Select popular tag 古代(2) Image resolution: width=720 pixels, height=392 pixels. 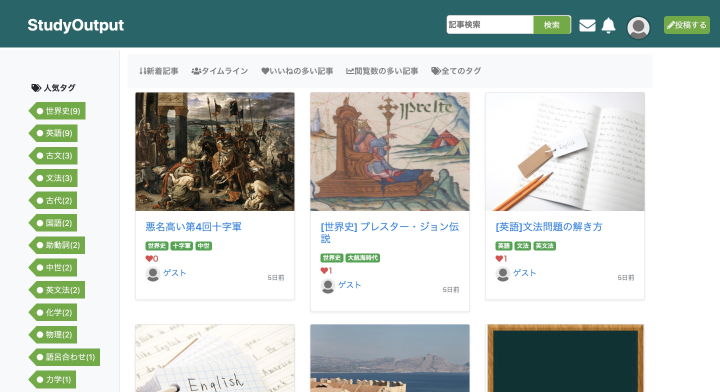point(53,201)
